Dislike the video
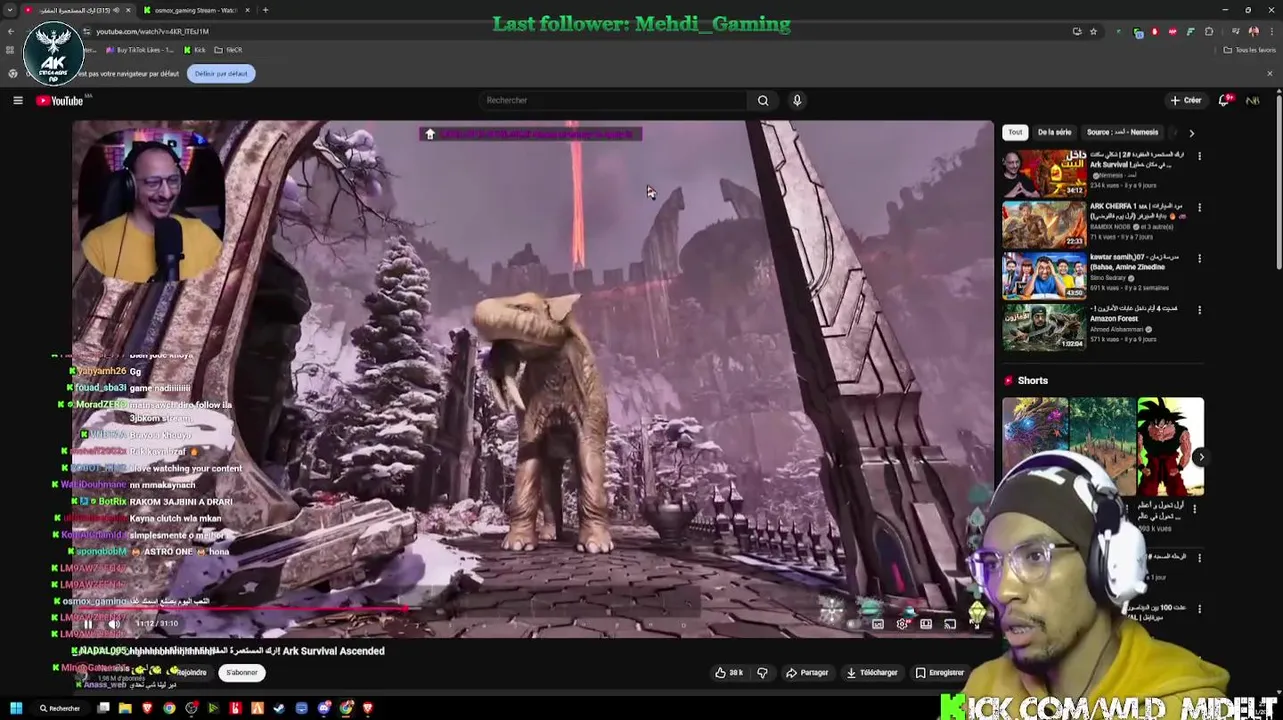 coord(762,673)
